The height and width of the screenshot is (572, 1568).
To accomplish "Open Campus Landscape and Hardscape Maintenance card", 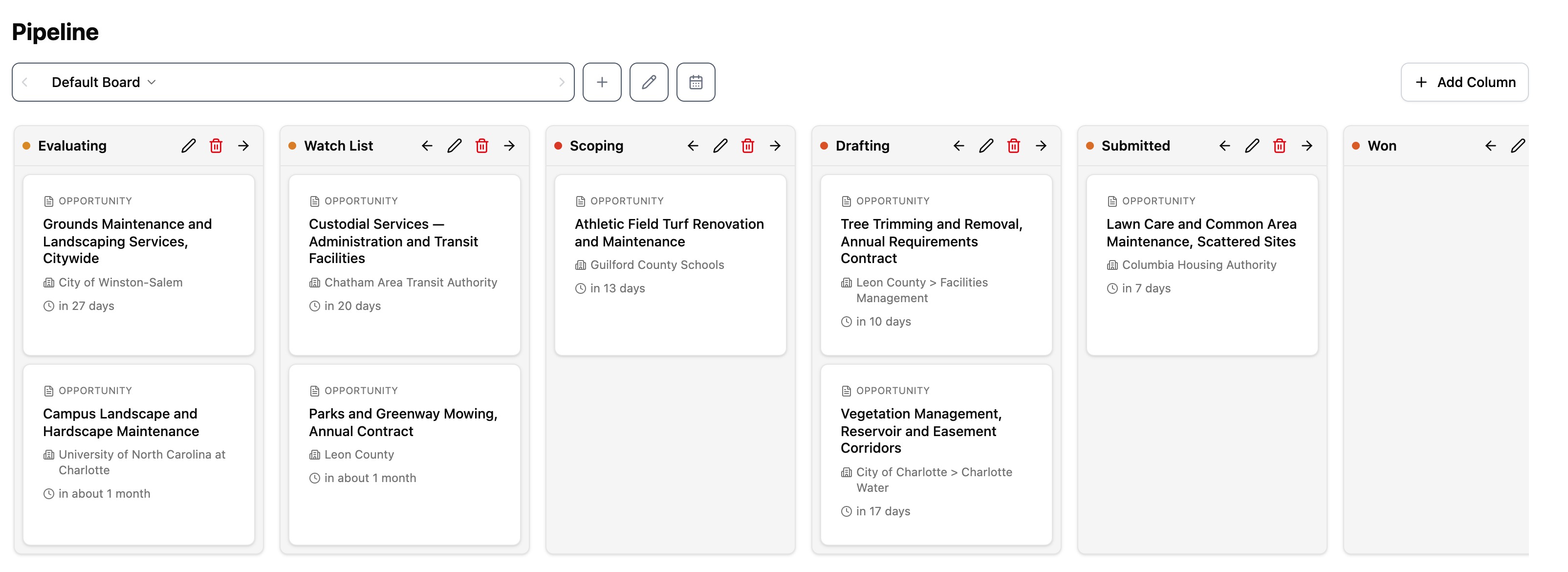I will [139, 455].
